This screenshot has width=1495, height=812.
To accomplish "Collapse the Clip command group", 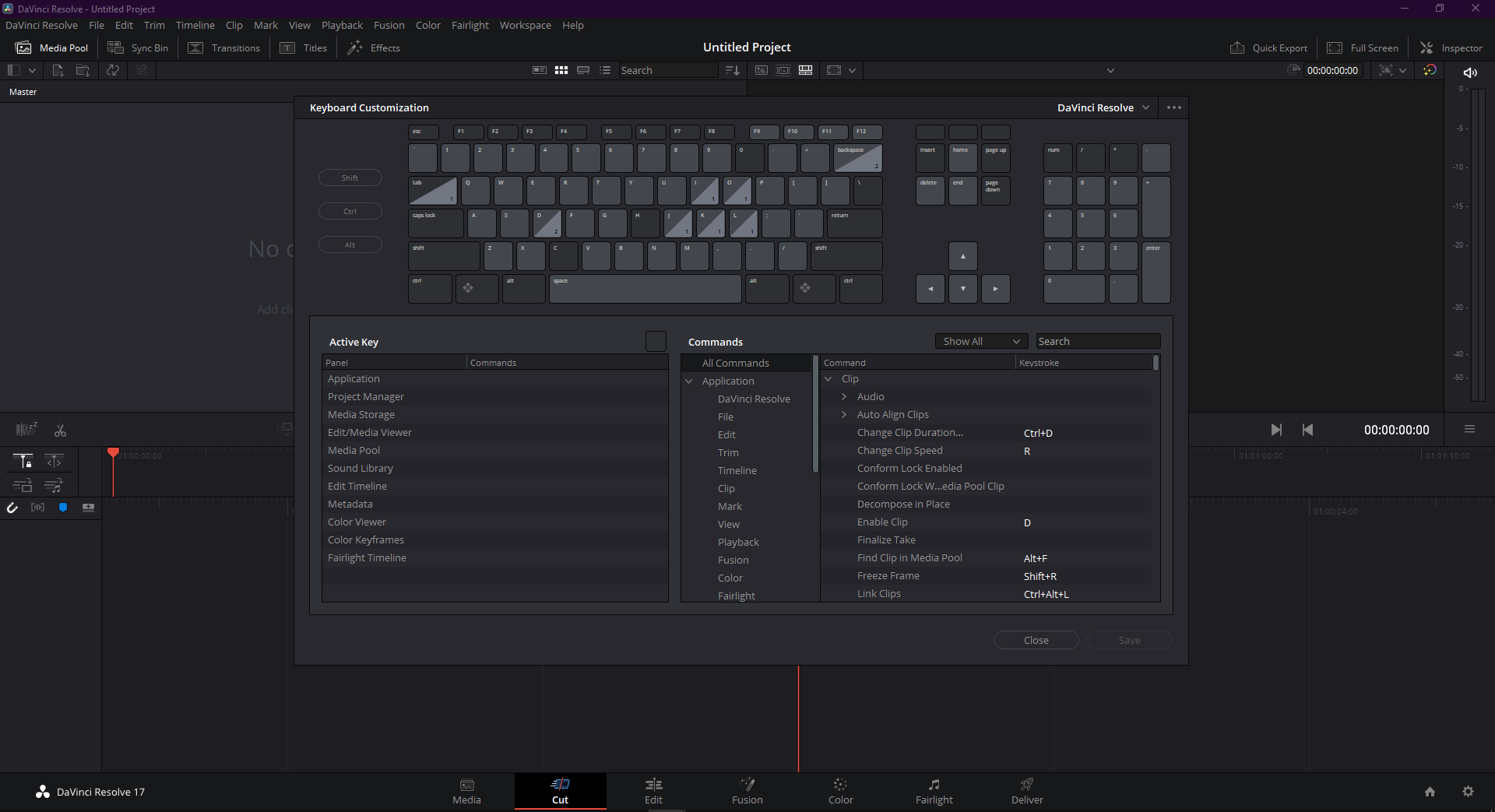I will (828, 379).
